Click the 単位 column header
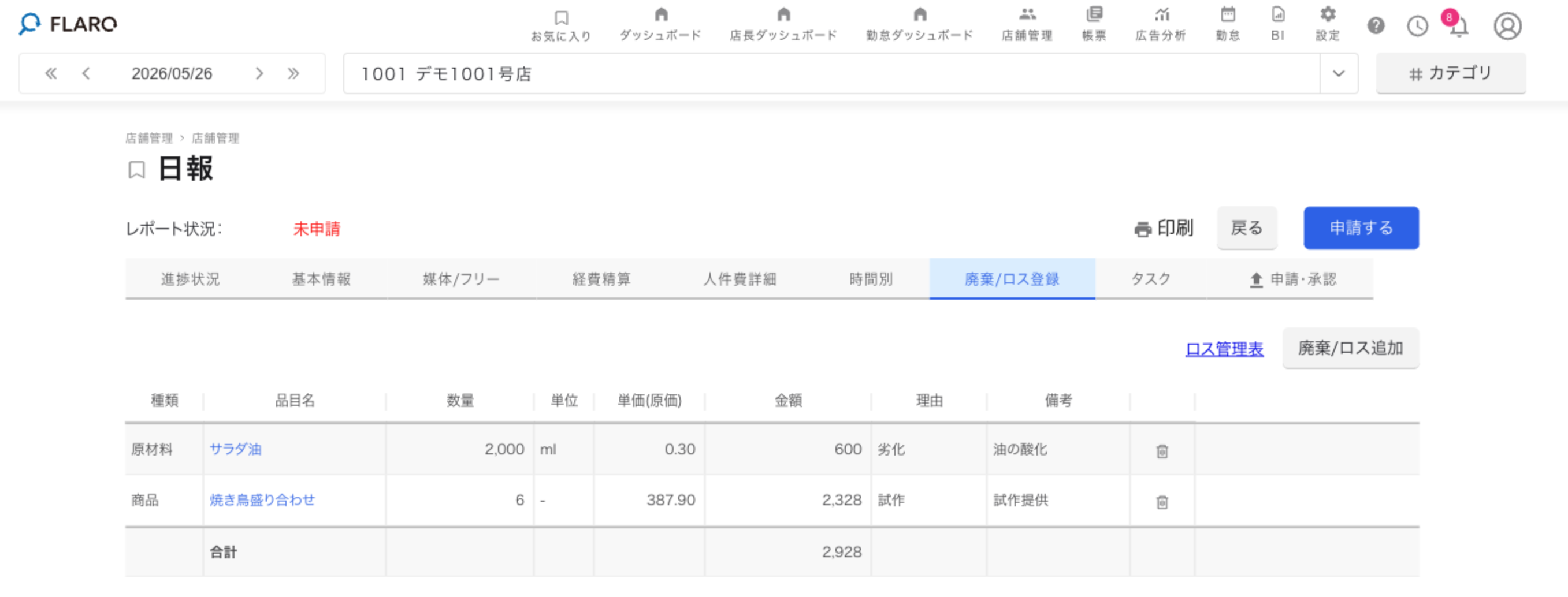 [x=564, y=401]
